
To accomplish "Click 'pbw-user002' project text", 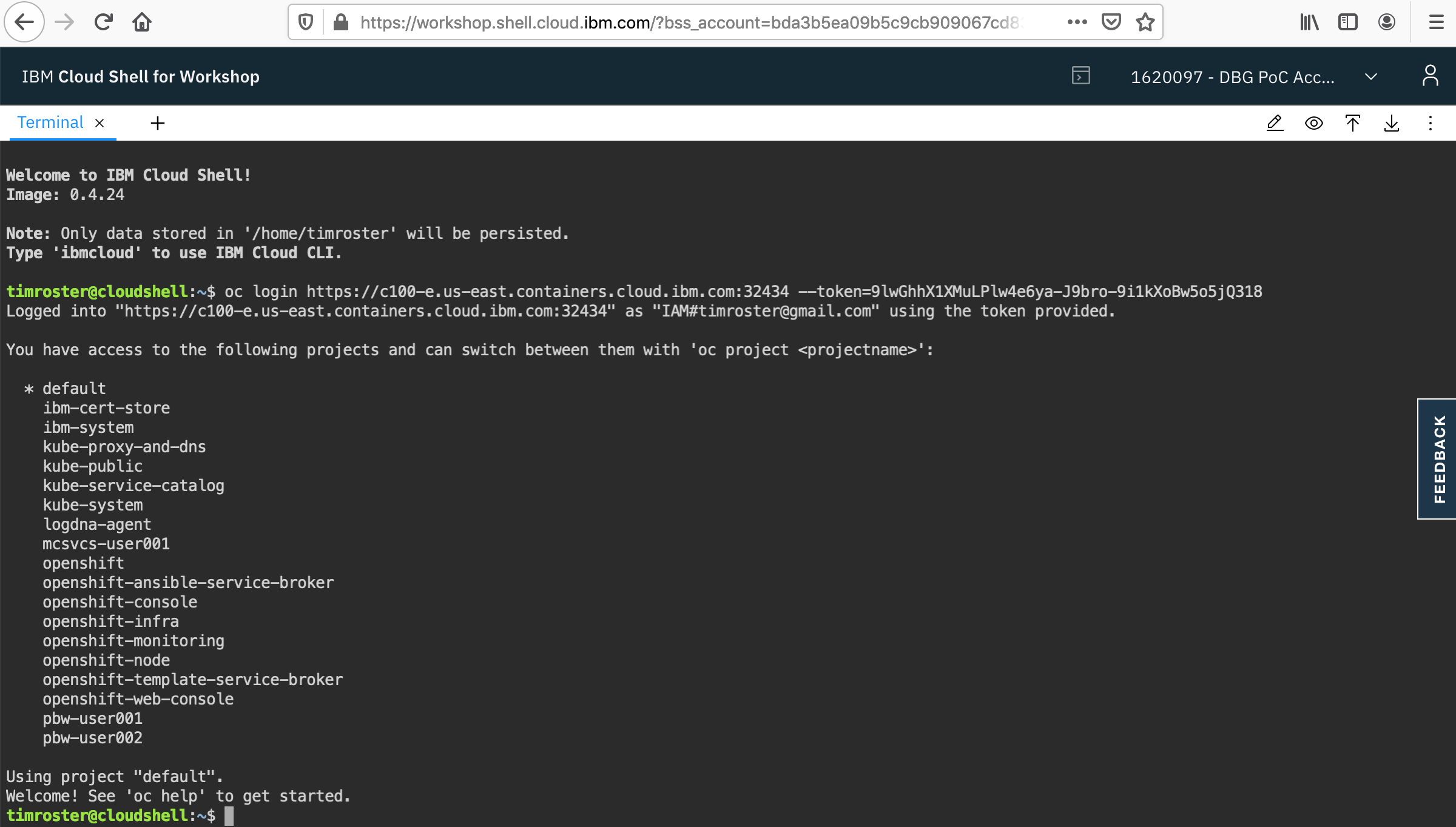I will 93,738.
